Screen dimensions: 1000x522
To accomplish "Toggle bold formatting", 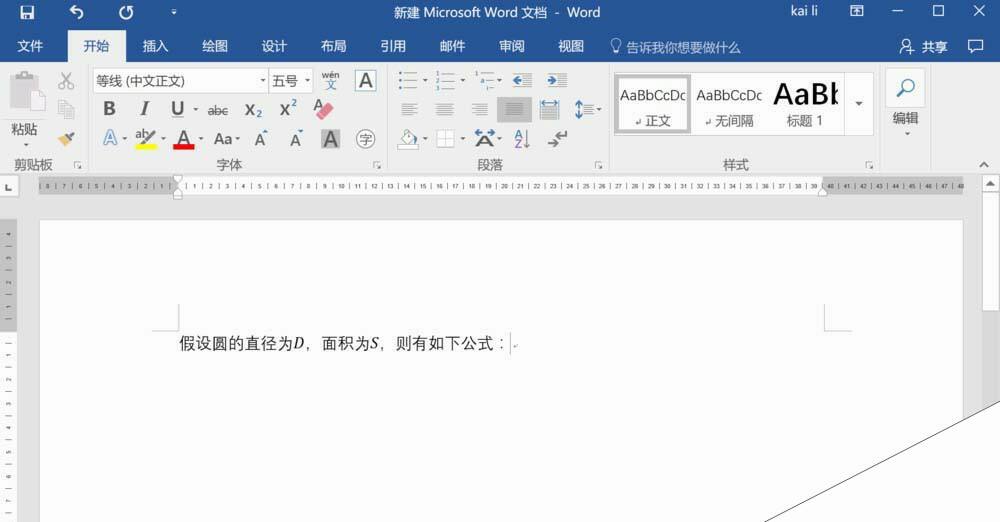I will coord(109,109).
